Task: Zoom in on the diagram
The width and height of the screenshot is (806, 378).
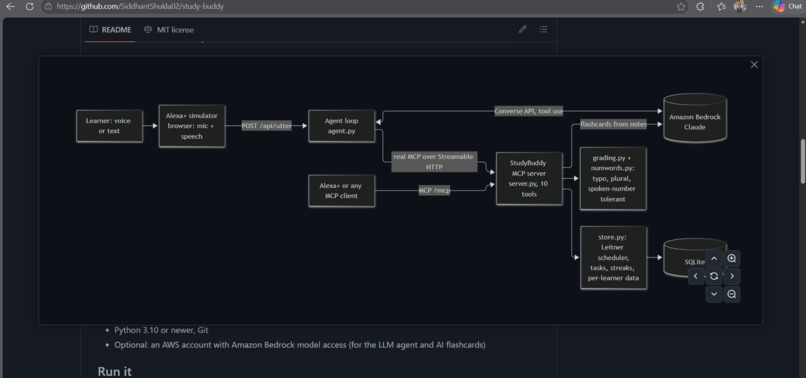Action: pyautogui.click(x=732, y=258)
